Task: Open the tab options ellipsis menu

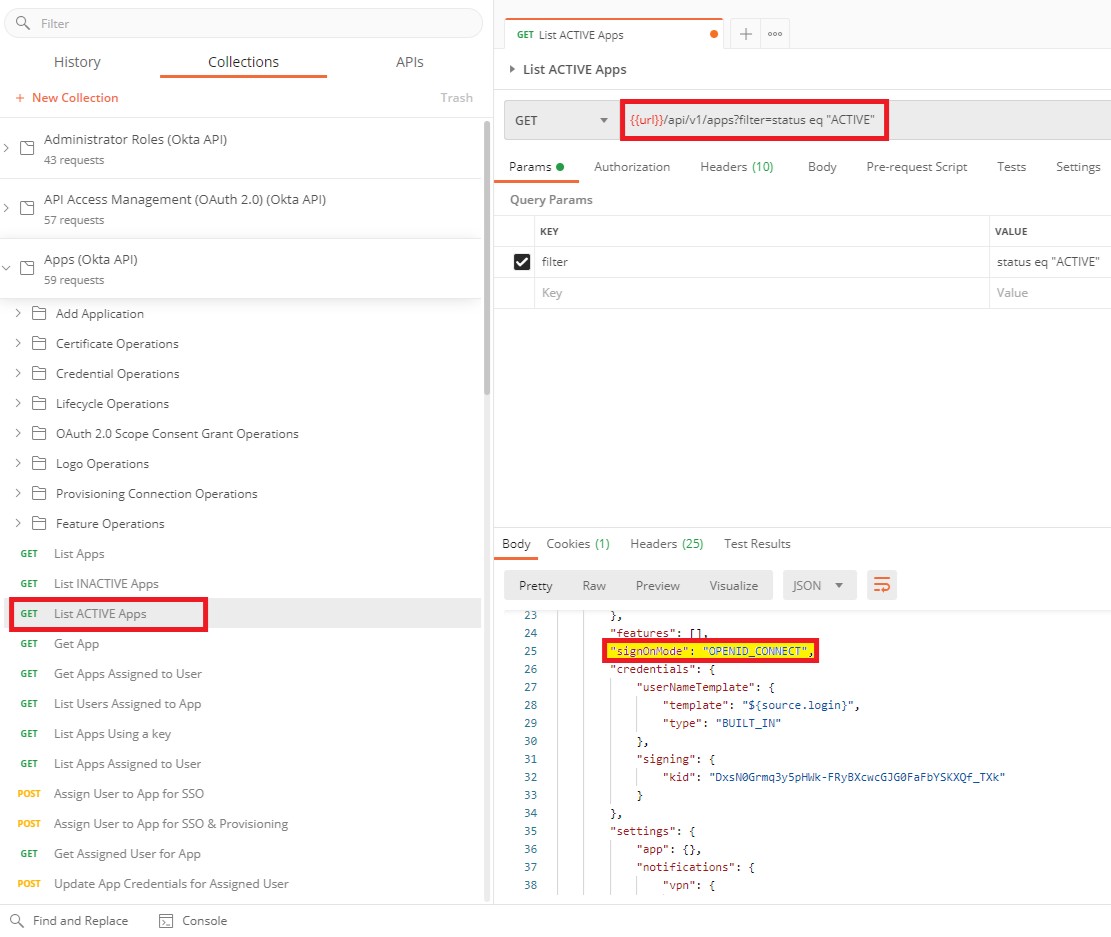Action: coord(774,33)
